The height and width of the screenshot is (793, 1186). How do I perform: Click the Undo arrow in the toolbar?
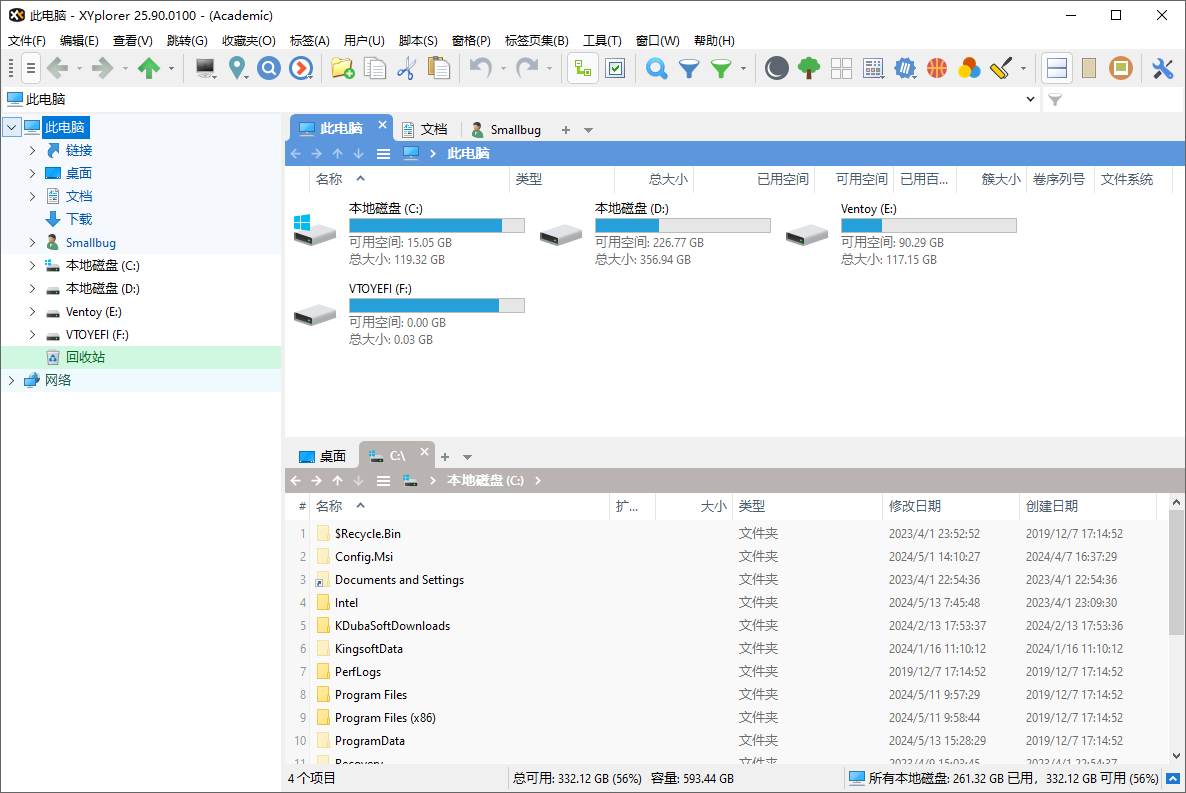click(480, 69)
